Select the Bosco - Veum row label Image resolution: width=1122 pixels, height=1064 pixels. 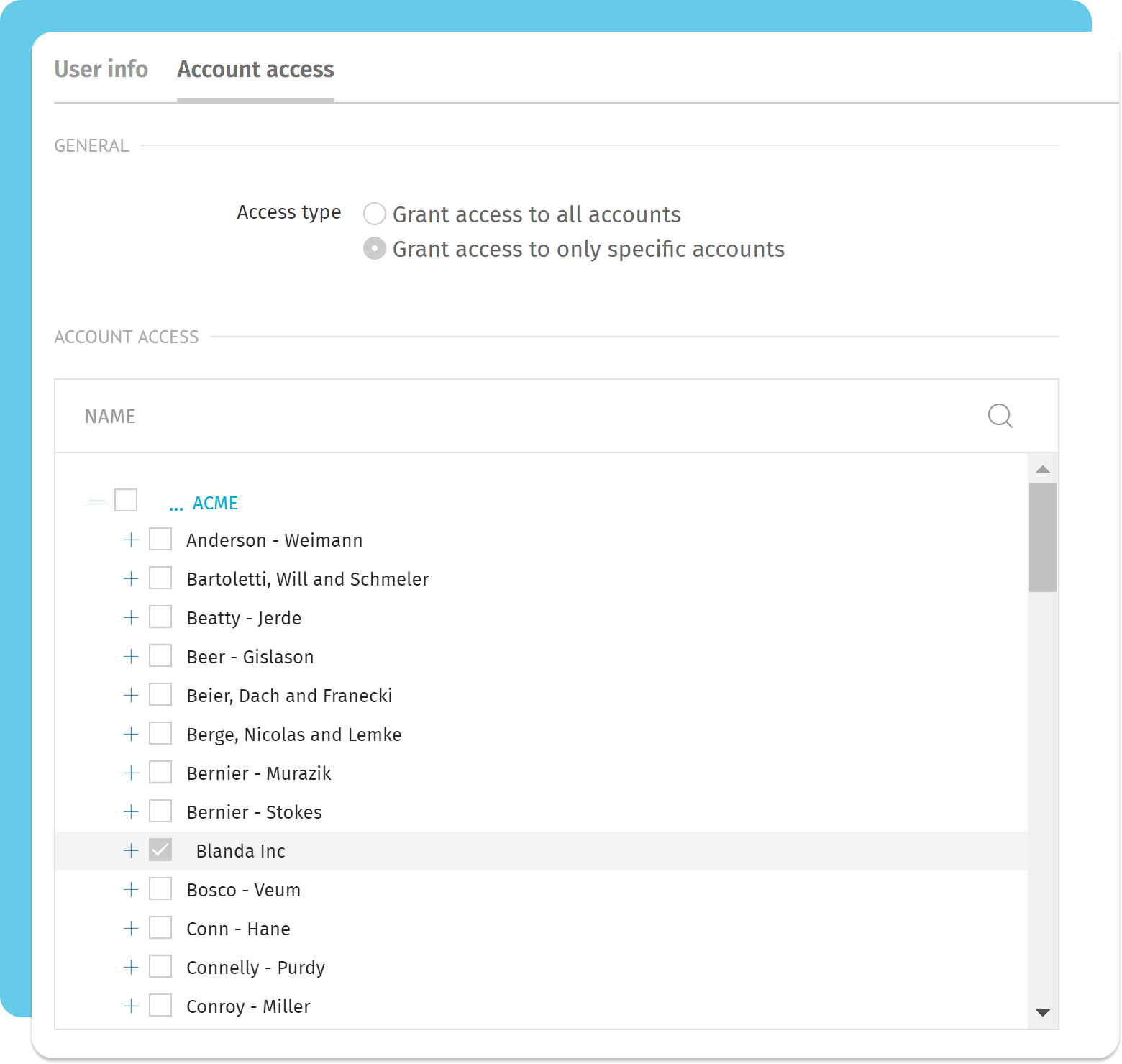point(244,890)
